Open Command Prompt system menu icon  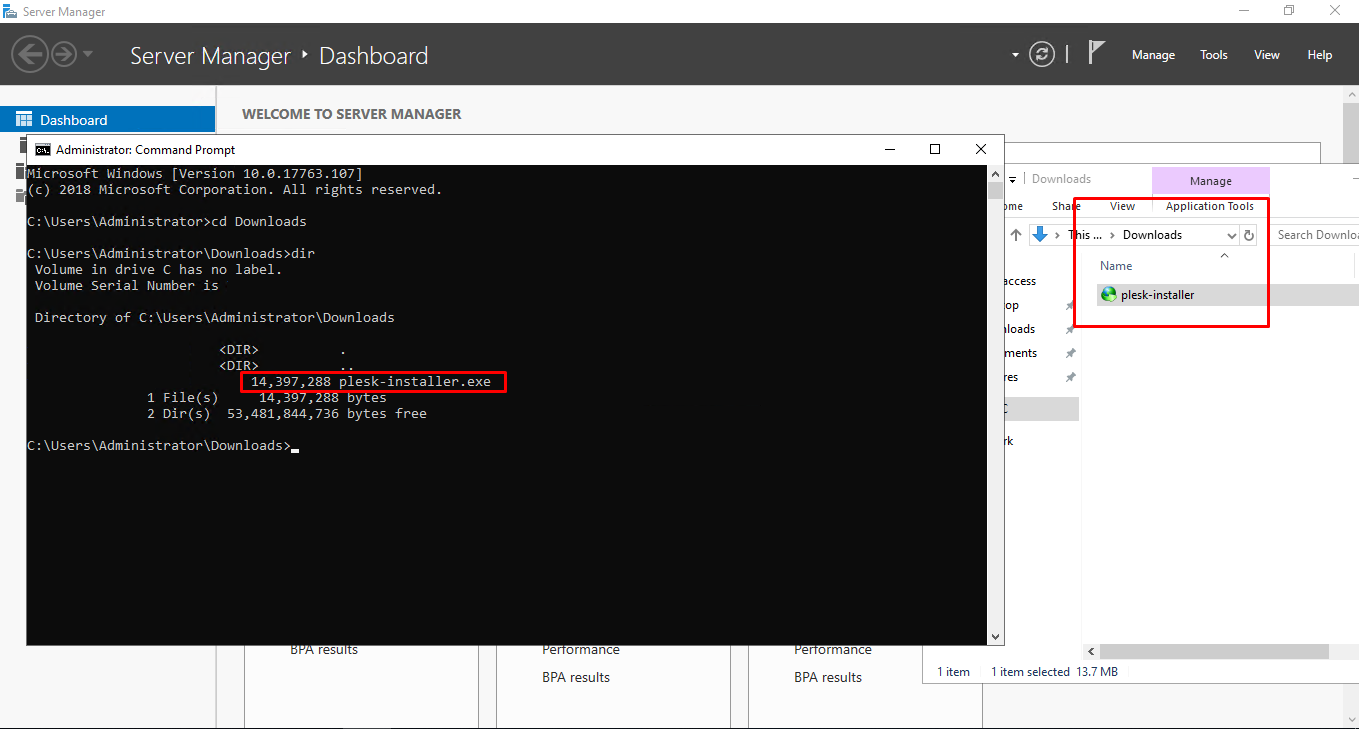point(43,149)
